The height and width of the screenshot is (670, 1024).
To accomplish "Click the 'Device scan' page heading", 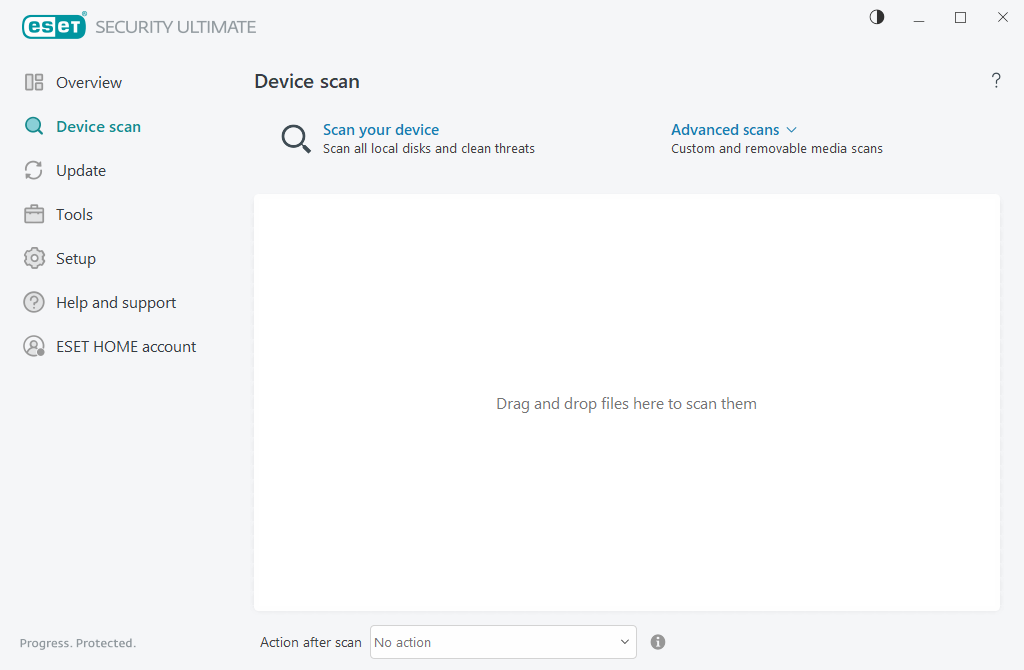I will click(x=307, y=82).
